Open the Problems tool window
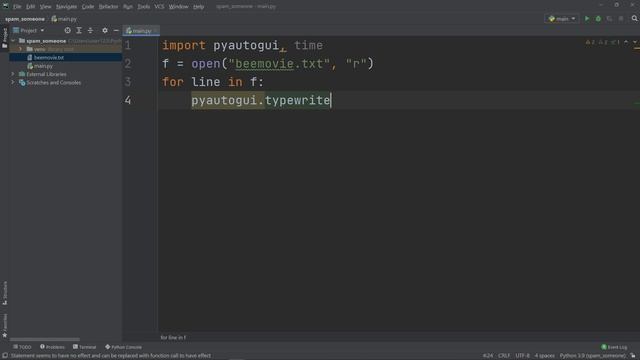This screenshot has height=360, width=640. (52, 347)
